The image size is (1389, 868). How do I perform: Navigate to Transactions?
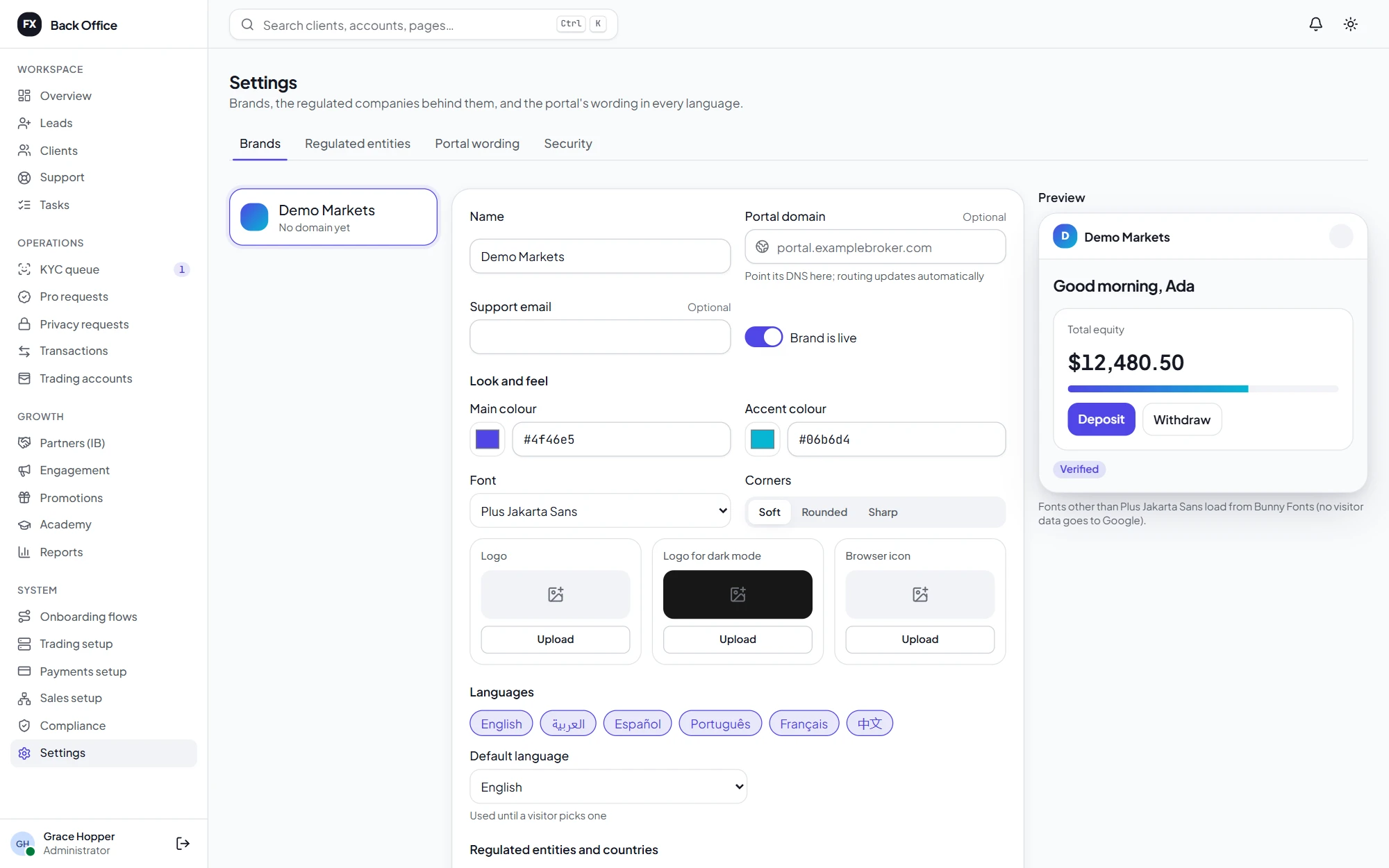click(x=103, y=351)
